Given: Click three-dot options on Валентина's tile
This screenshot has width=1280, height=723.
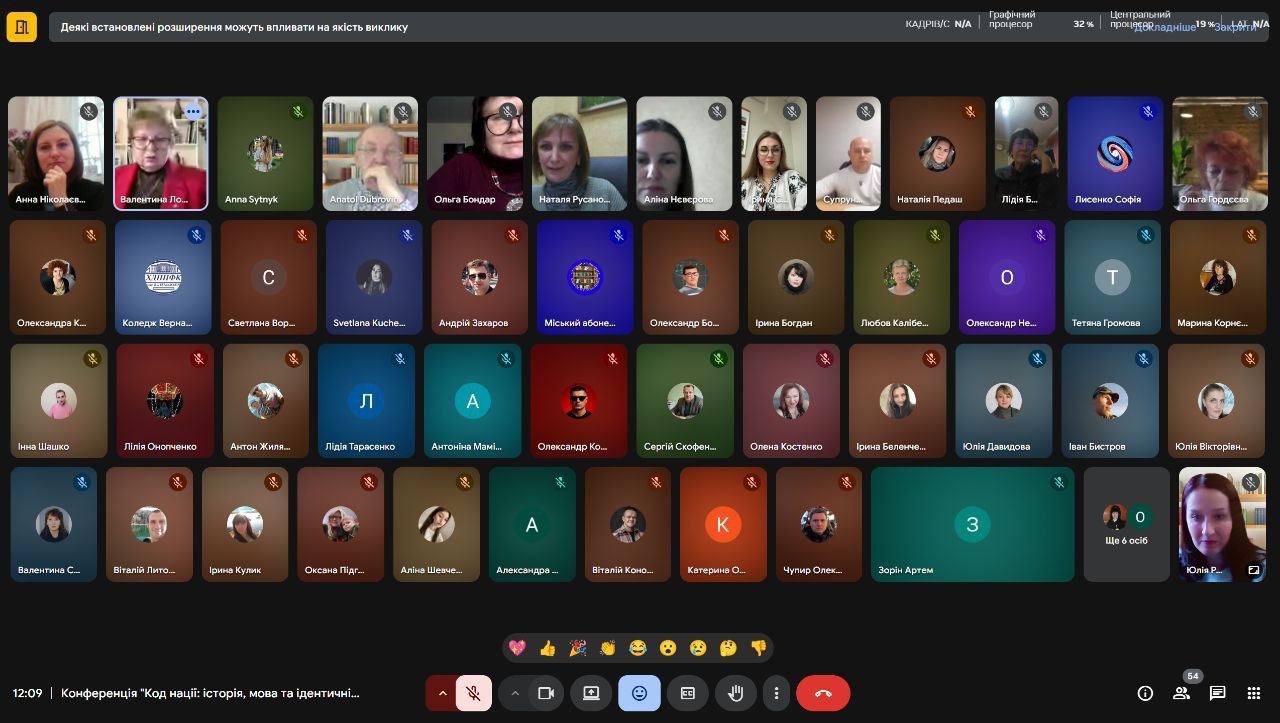Looking at the screenshot, I should click(x=193, y=112).
